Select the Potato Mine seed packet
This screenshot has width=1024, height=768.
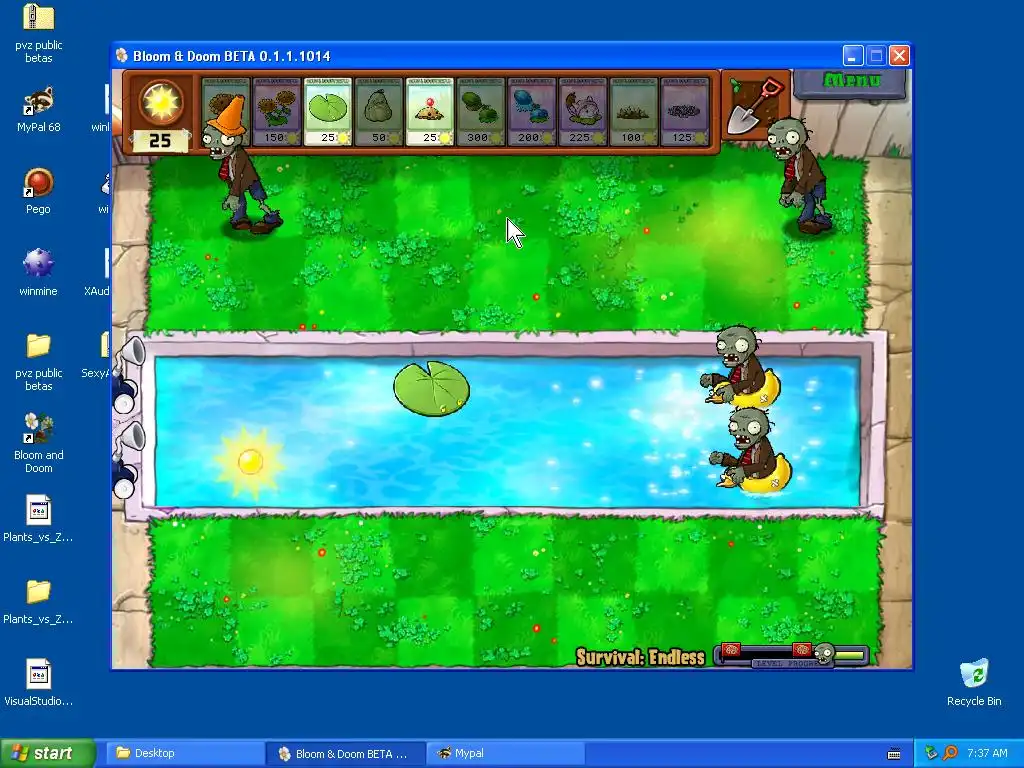[x=430, y=112]
